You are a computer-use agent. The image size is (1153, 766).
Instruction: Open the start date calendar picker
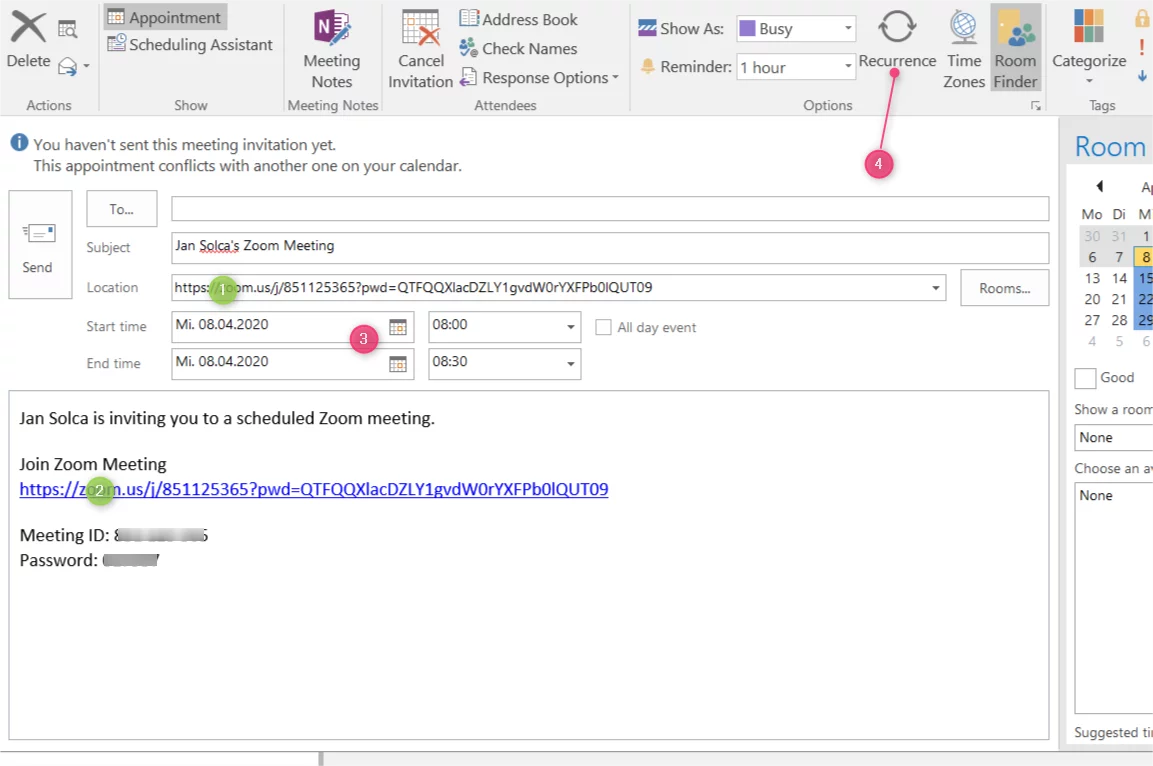(x=398, y=327)
